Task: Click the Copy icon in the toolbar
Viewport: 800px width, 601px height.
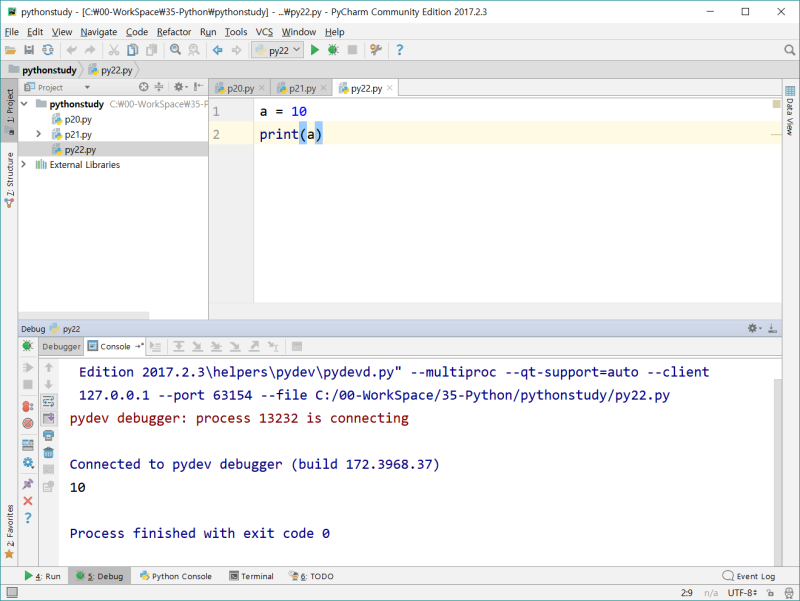Action: [x=133, y=50]
